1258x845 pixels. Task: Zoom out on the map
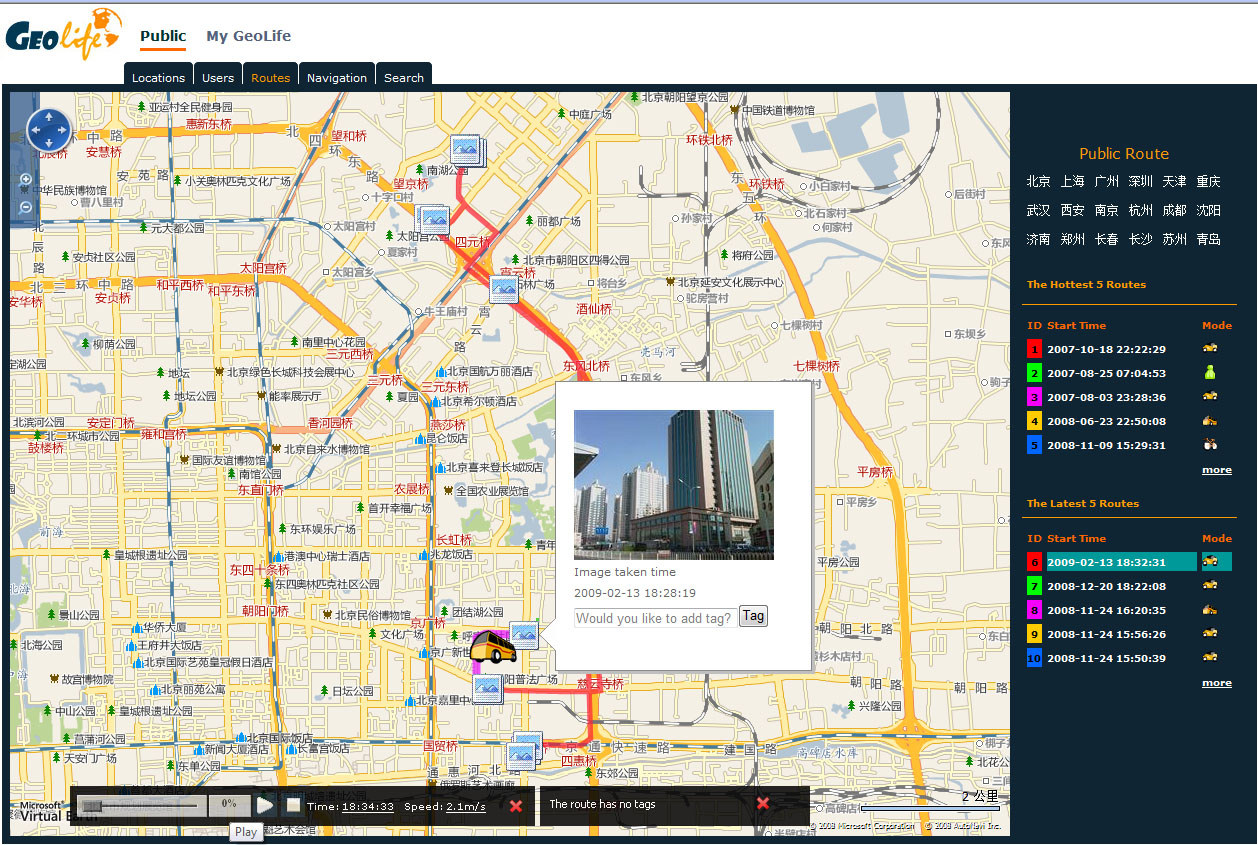pos(26,207)
